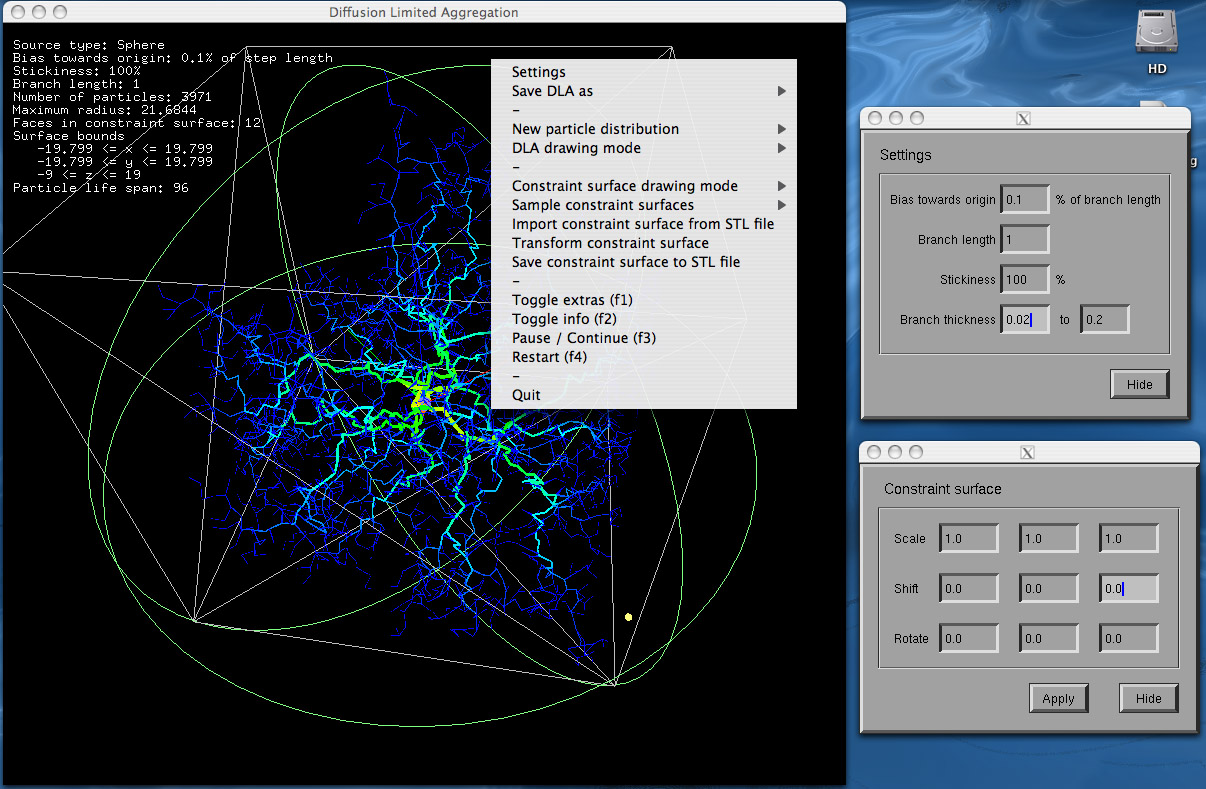Focus the third Scale field
The width and height of the screenshot is (1206, 789).
pyautogui.click(x=1129, y=538)
